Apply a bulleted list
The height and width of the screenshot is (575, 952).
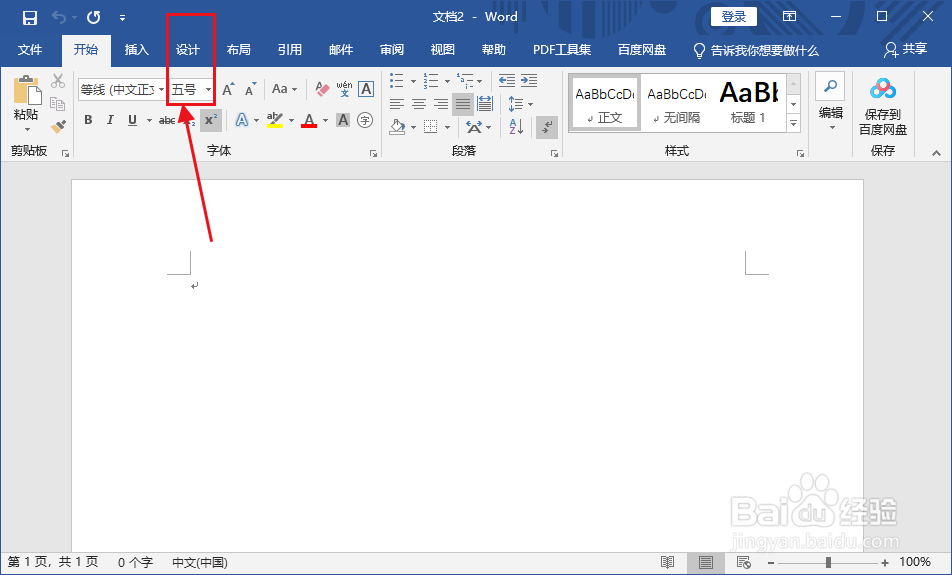coord(396,80)
